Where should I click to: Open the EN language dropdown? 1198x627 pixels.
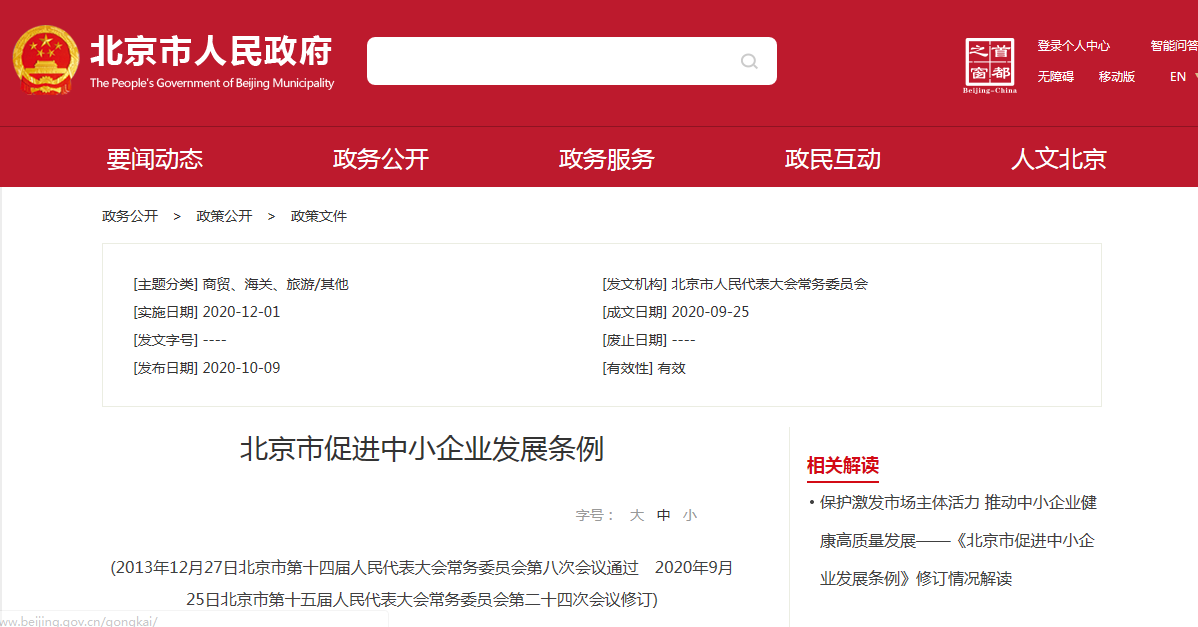[1177, 76]
